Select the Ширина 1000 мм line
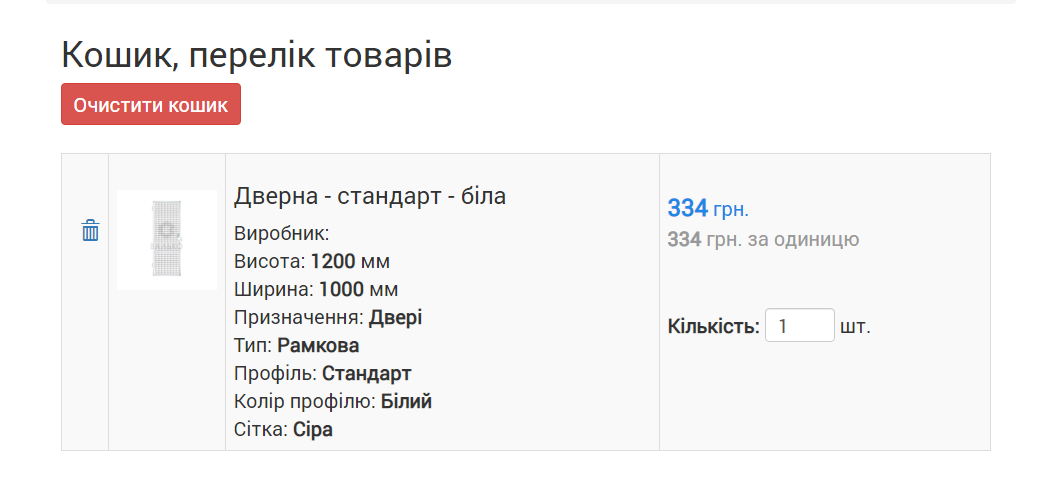Image resolution: width=1061 pixels, height=477 pixels. tap(316, 290)
